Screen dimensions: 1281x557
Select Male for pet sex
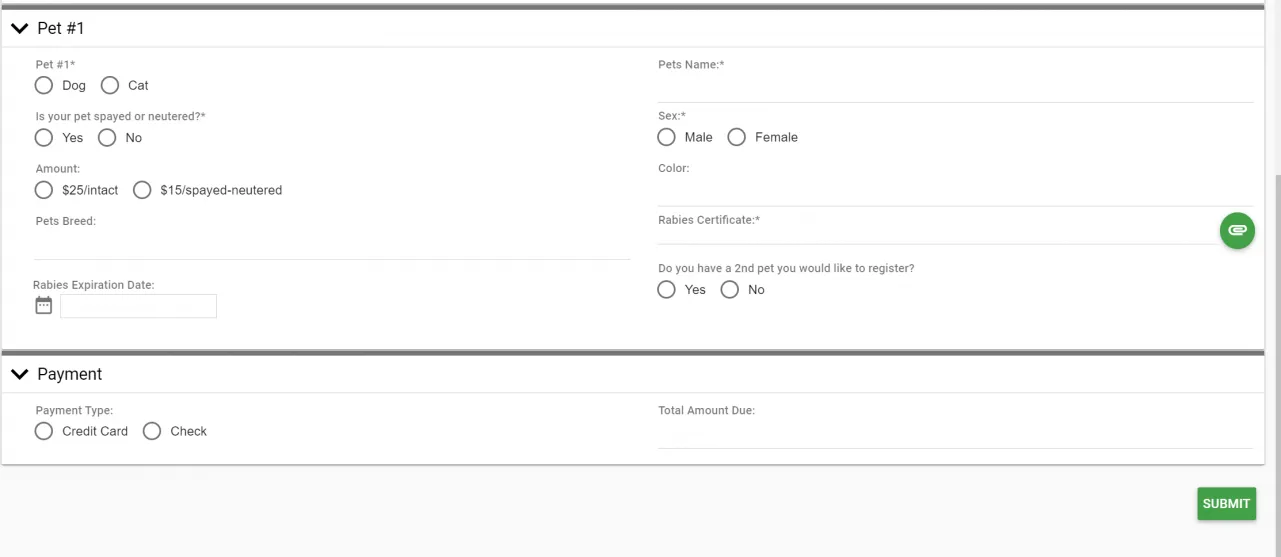click(x=667, y=137)
